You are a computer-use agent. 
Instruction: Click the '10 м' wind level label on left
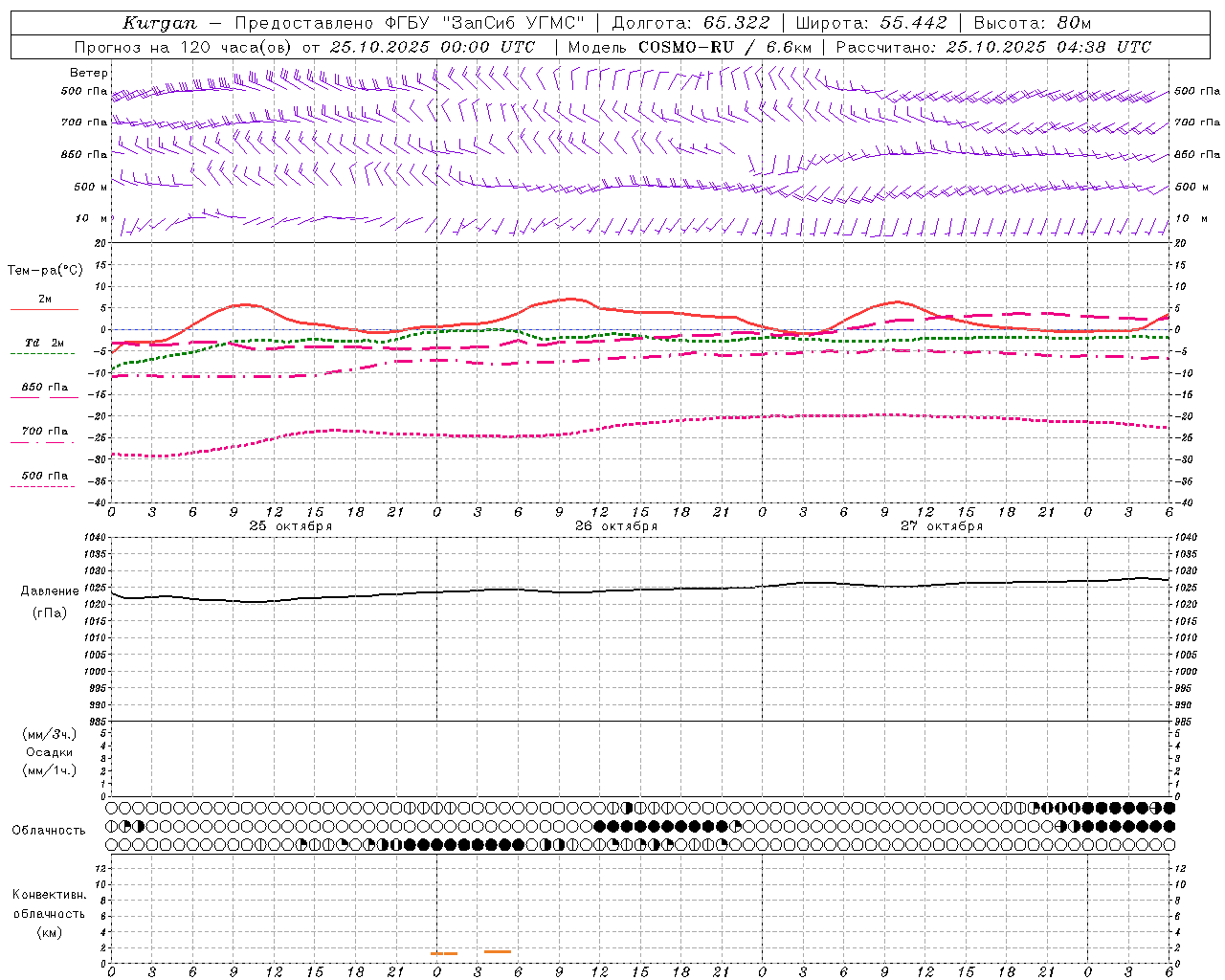coord(91,219)
